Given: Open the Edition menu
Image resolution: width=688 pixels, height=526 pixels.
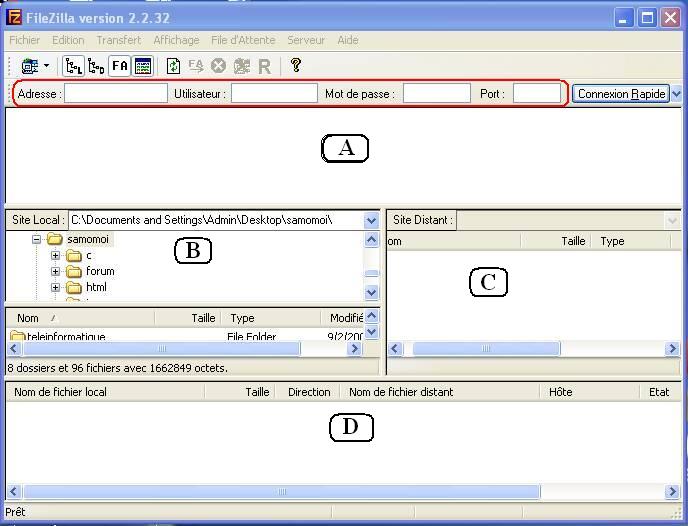Looking at the screenshot, I should pyautogui.click(x=68, y=40).
